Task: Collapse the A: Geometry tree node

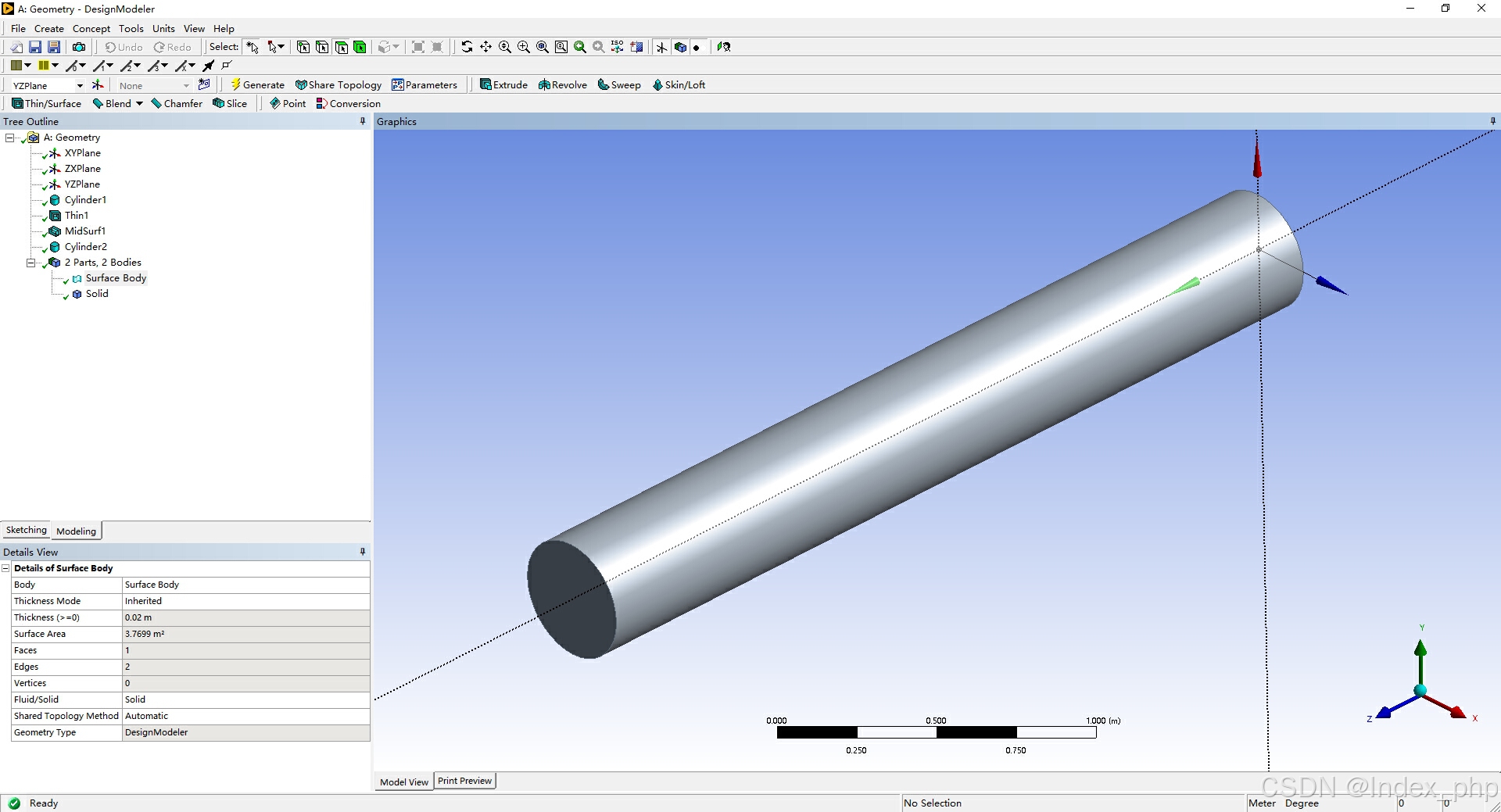Action: [10, 138]
